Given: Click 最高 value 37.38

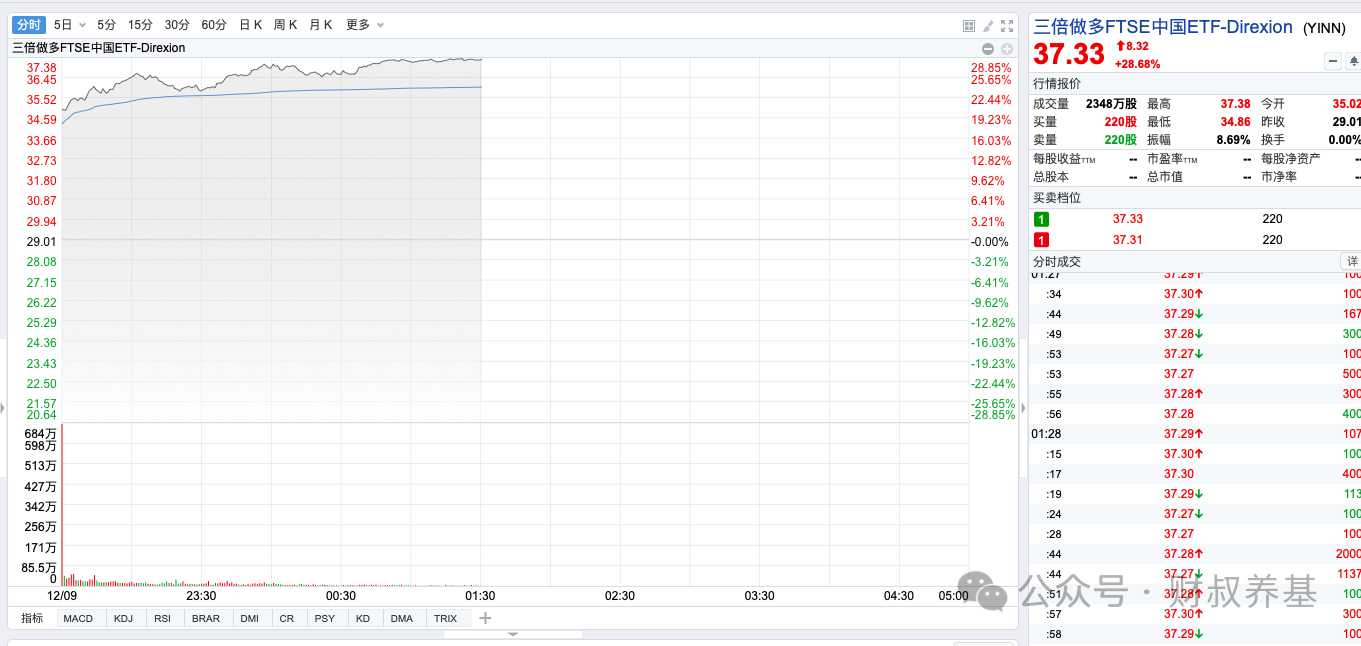Looking at the screenshot, I should pos(1235,103).
